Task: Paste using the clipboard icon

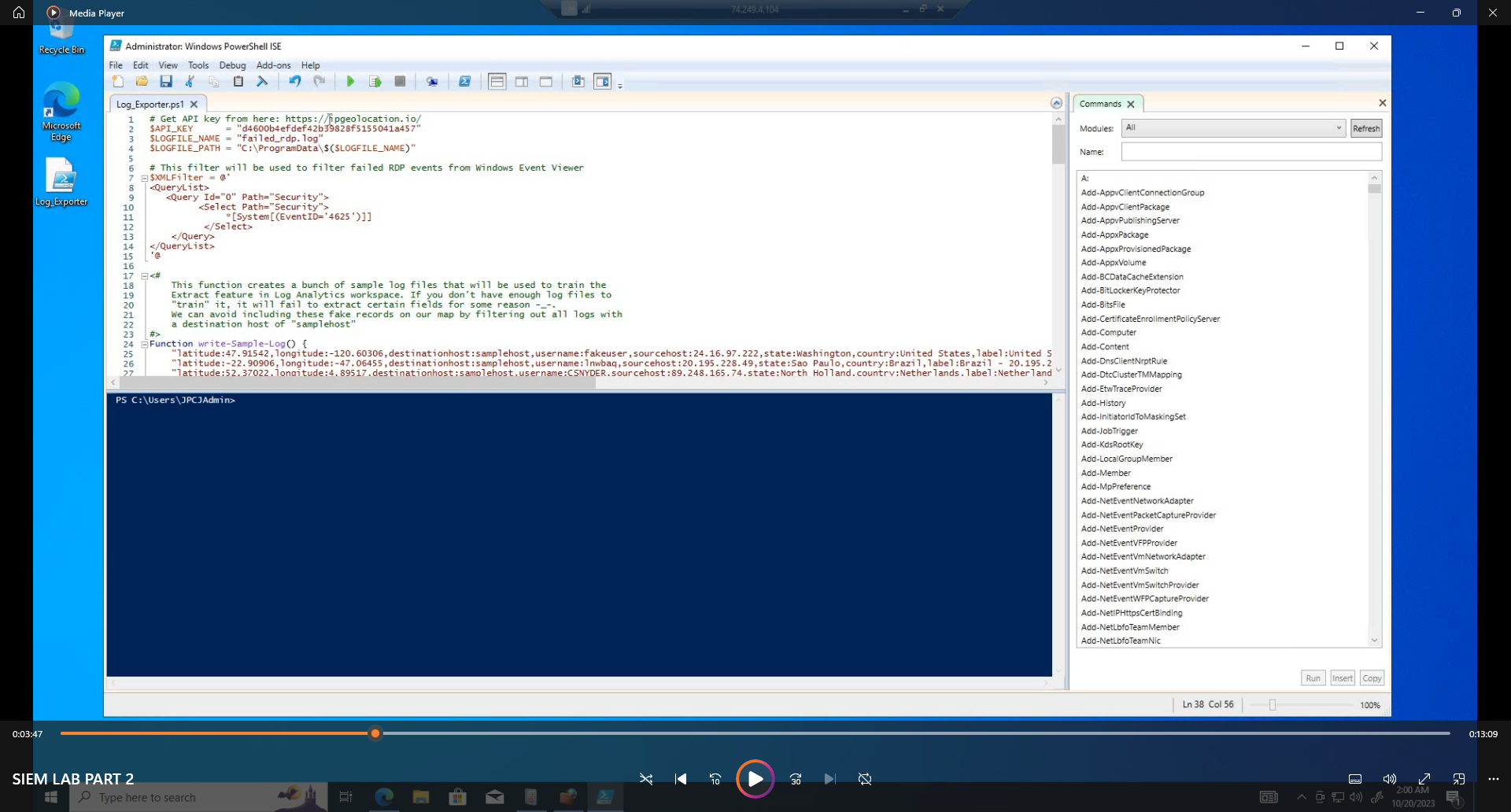Action: click(238, 82)
